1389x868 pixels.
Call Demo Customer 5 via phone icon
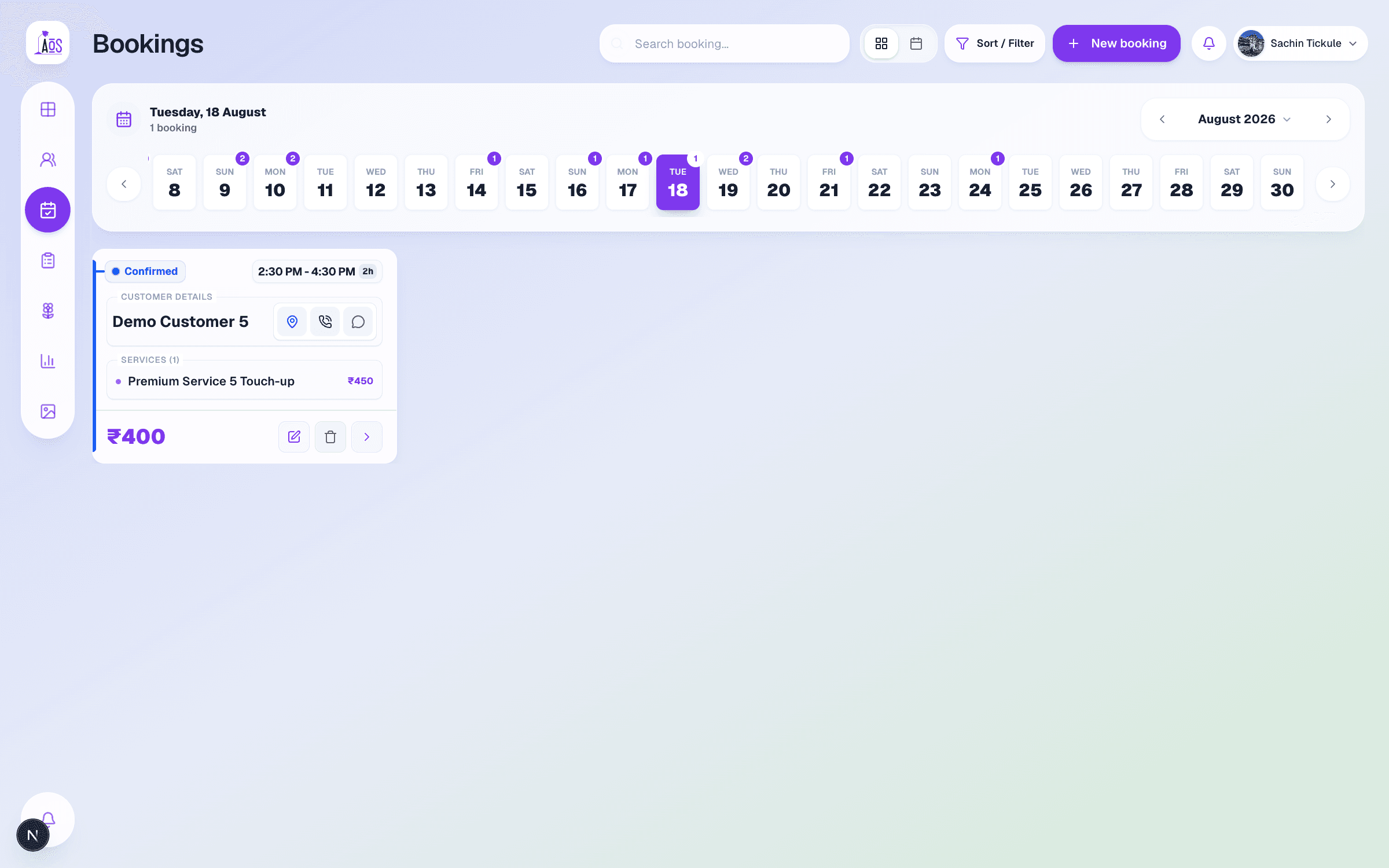pyautogui.click(x=325, y=322)
